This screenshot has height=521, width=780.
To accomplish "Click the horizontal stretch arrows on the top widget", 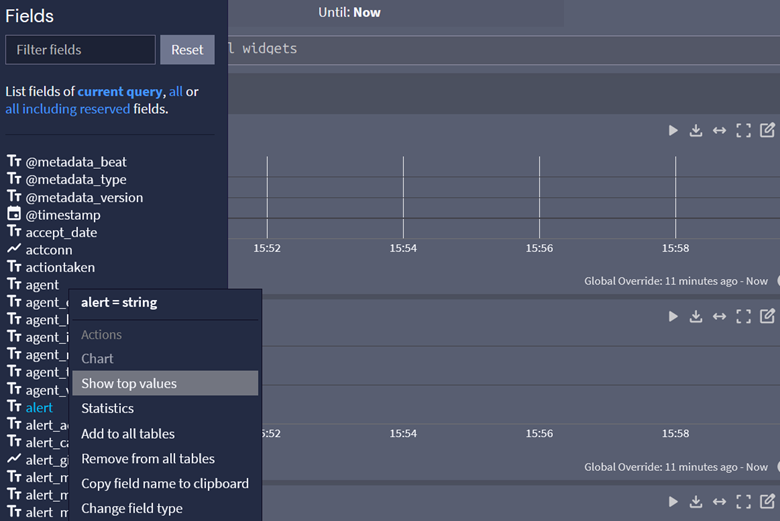I will point(719,131).
